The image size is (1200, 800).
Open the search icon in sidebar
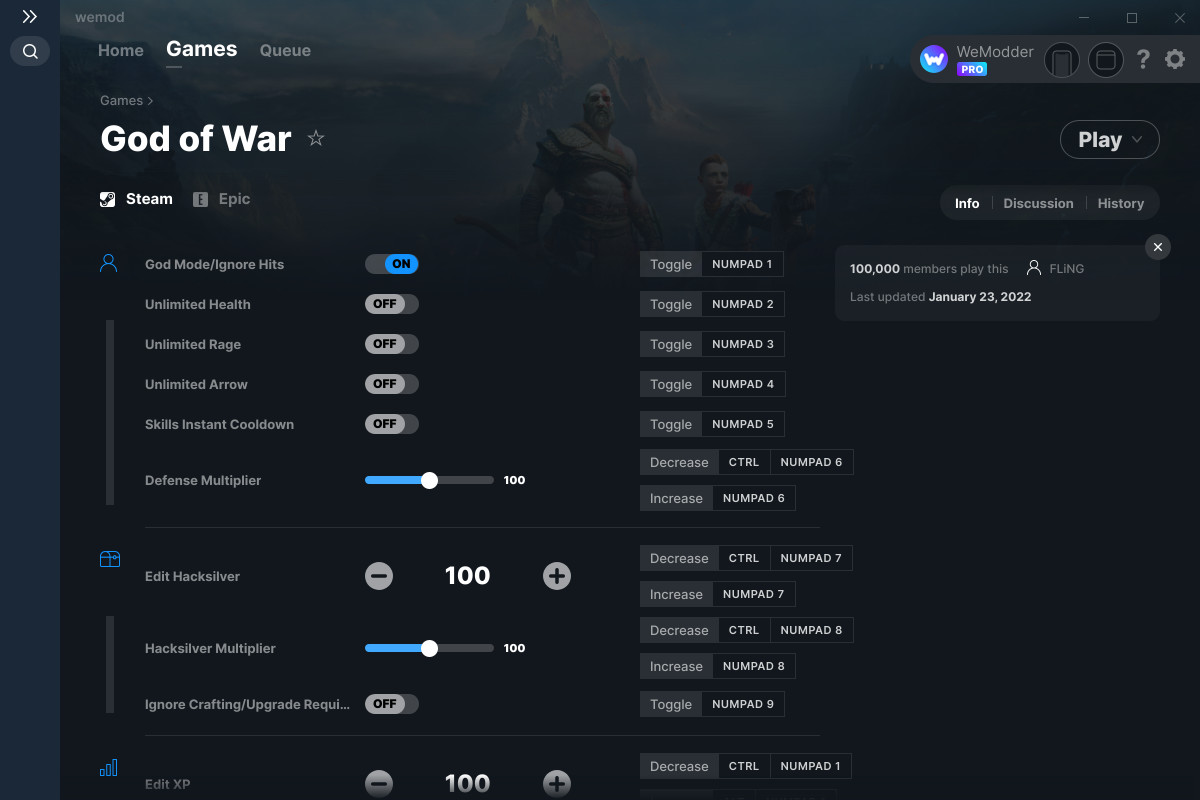30,51
